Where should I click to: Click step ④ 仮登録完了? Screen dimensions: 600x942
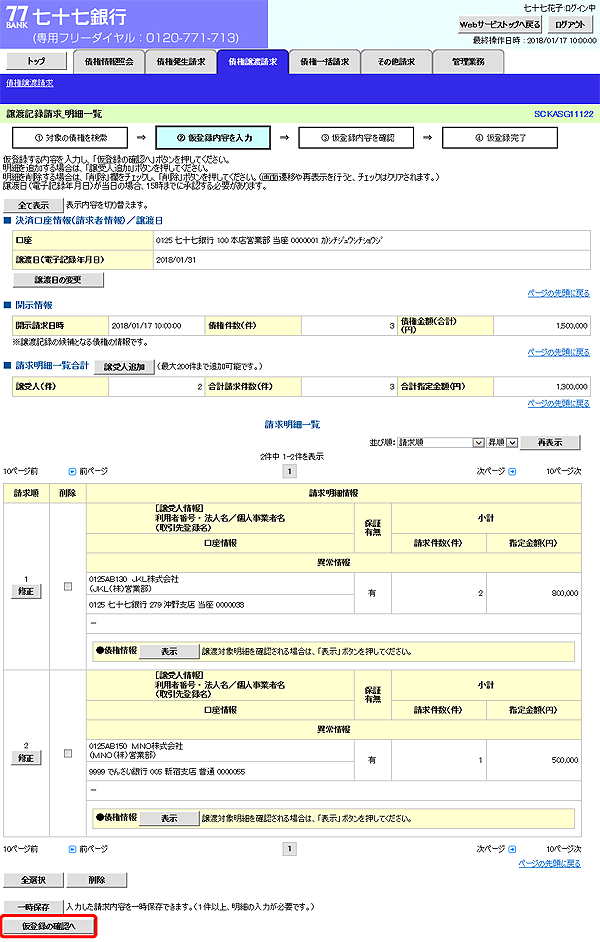(x=500, y=138)
